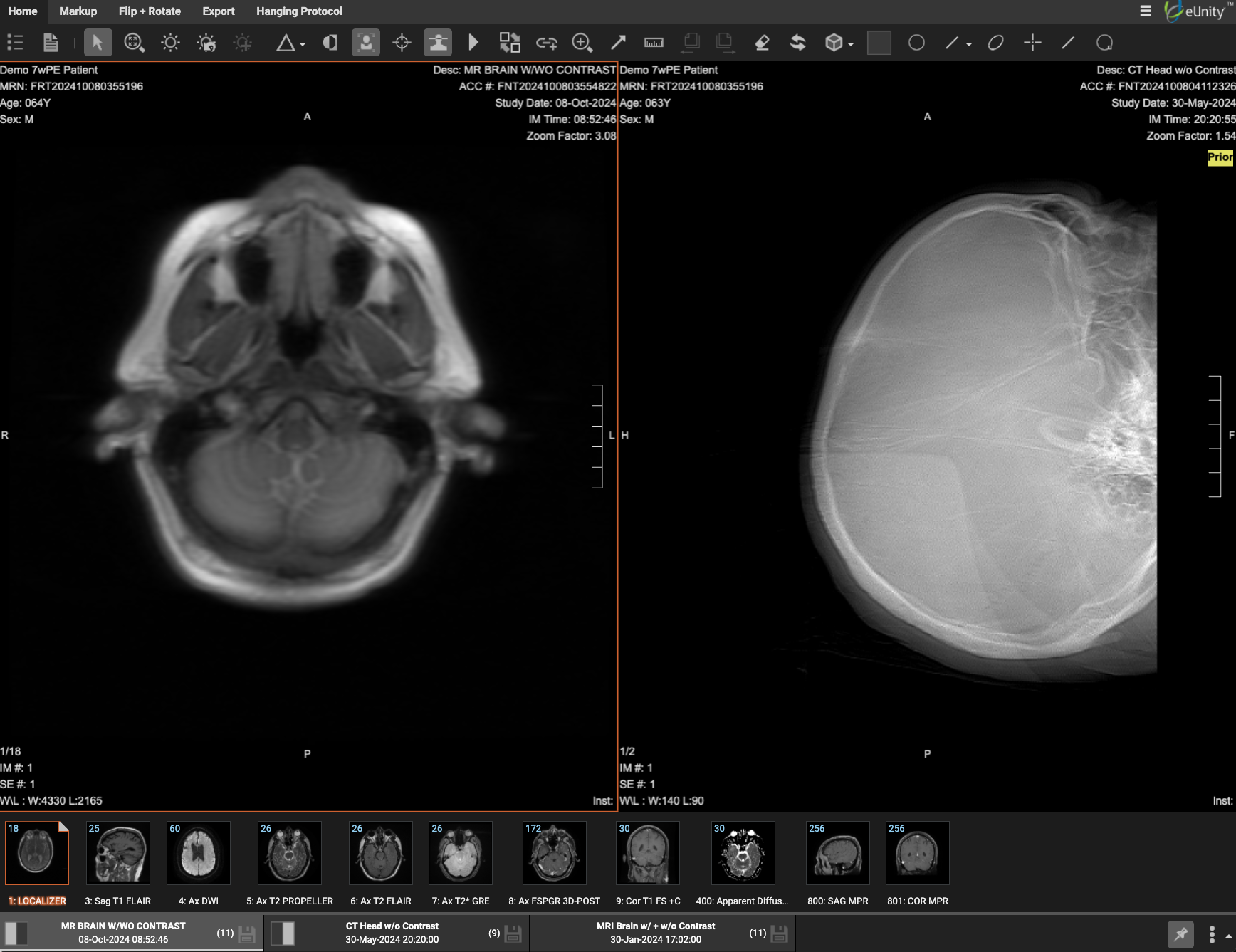The image size is (1236, 952).
Task: Open the Hanging Protocol tab
Action: 299,11
